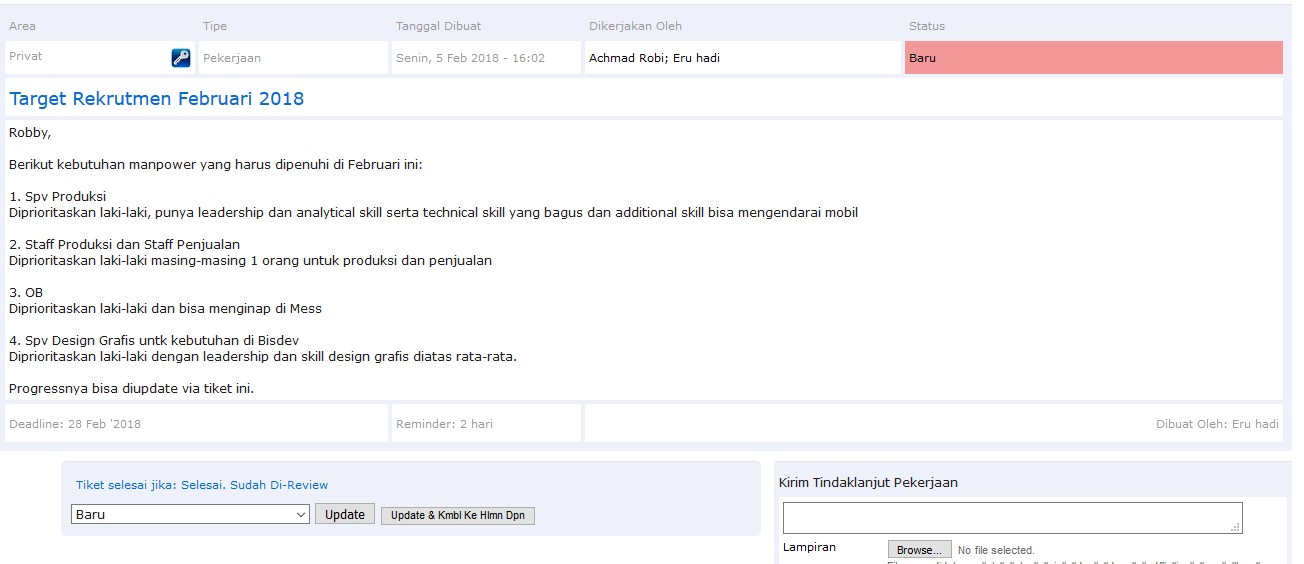The image size is (1304, 564).
Task: Click the text box resize handle
Action: [1236, 527]
